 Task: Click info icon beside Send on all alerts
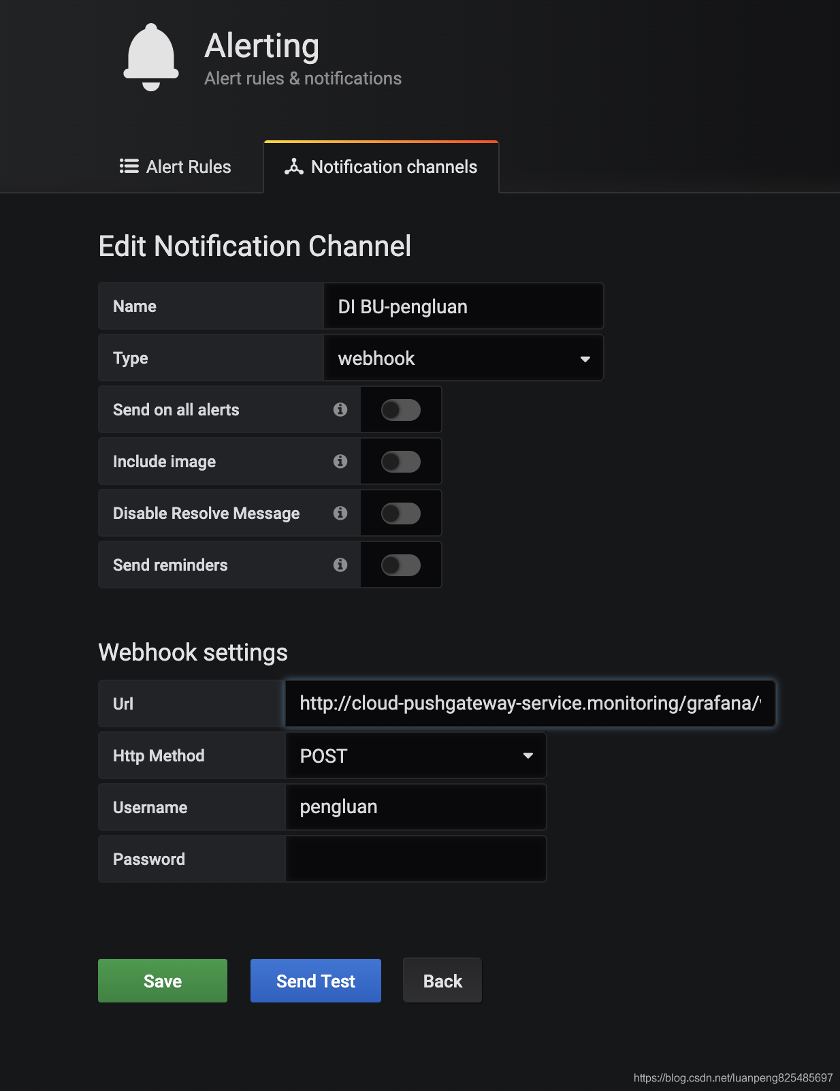coord(340,410)
